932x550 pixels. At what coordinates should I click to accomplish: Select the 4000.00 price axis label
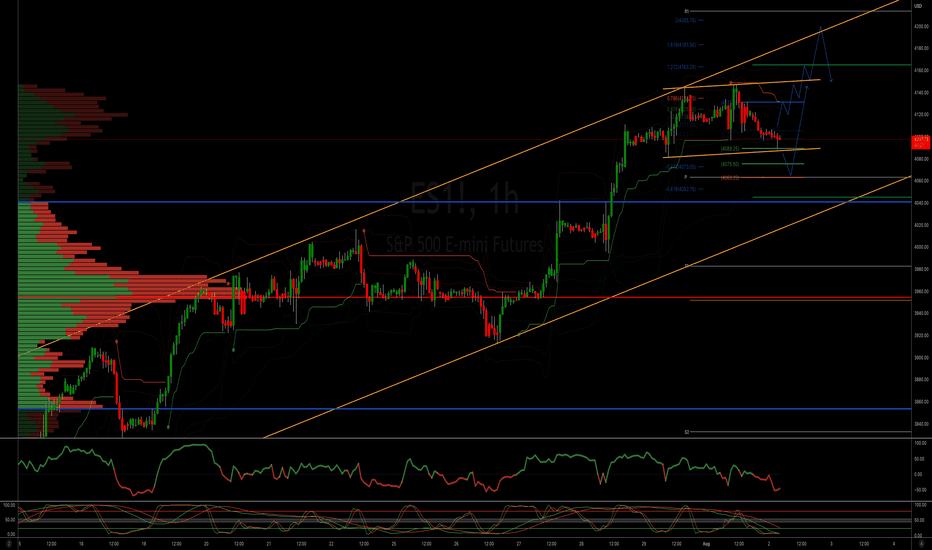click(922, 247)
